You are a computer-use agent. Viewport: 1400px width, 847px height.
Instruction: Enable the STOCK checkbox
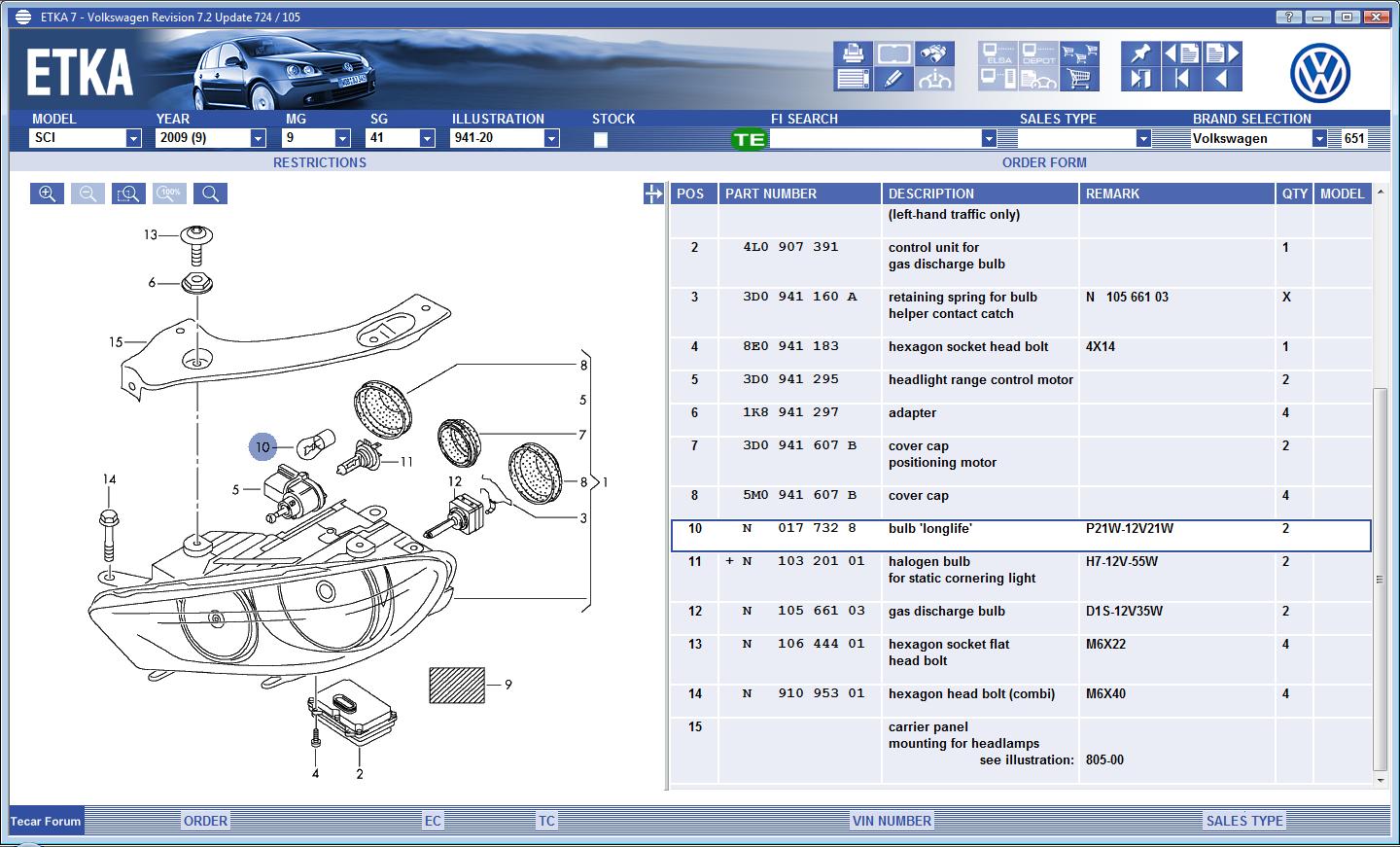coord(601,139)
